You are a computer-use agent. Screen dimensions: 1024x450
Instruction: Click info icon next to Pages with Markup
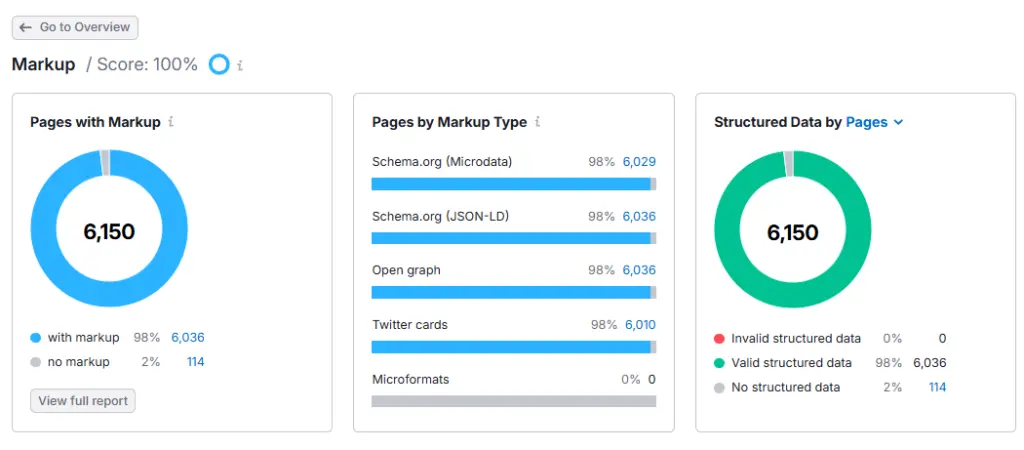[171, 122]
